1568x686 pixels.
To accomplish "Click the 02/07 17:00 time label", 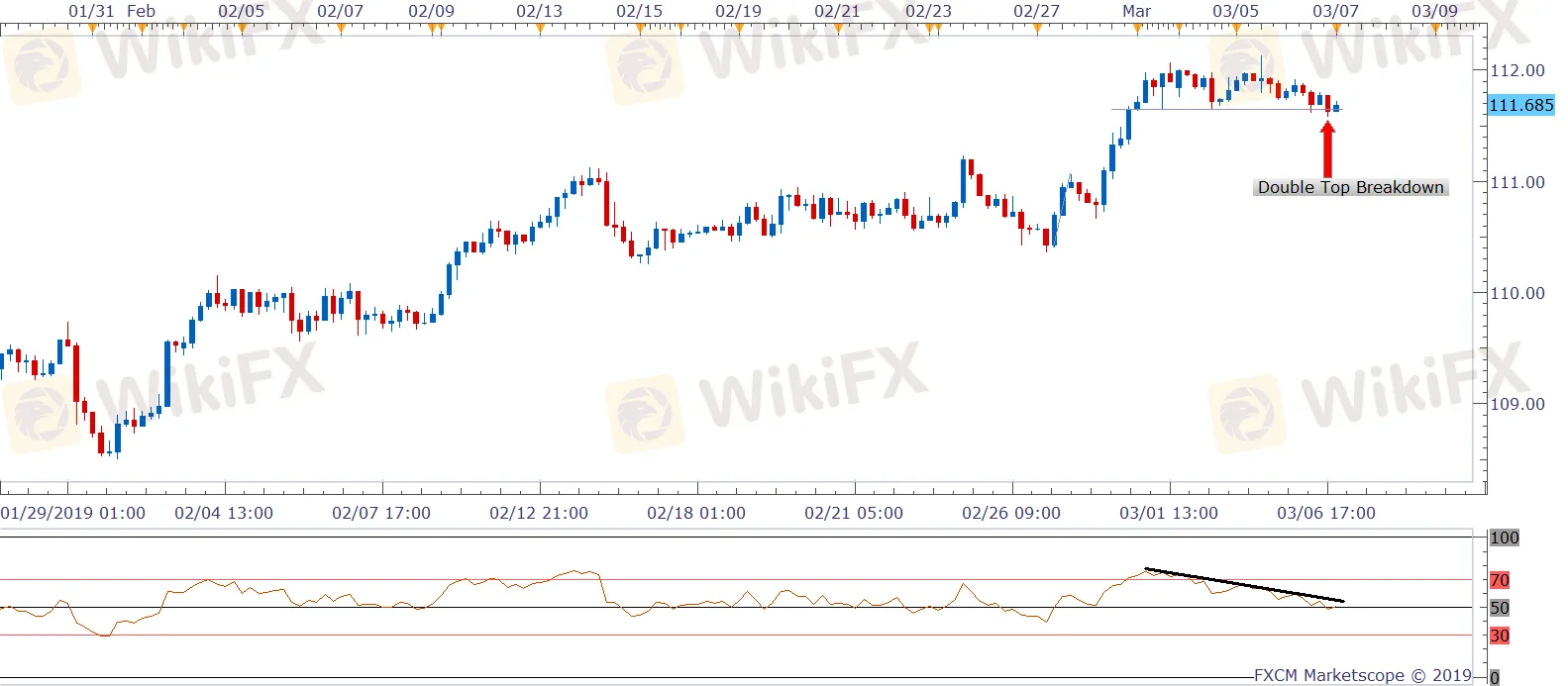I will coord(381,513).
